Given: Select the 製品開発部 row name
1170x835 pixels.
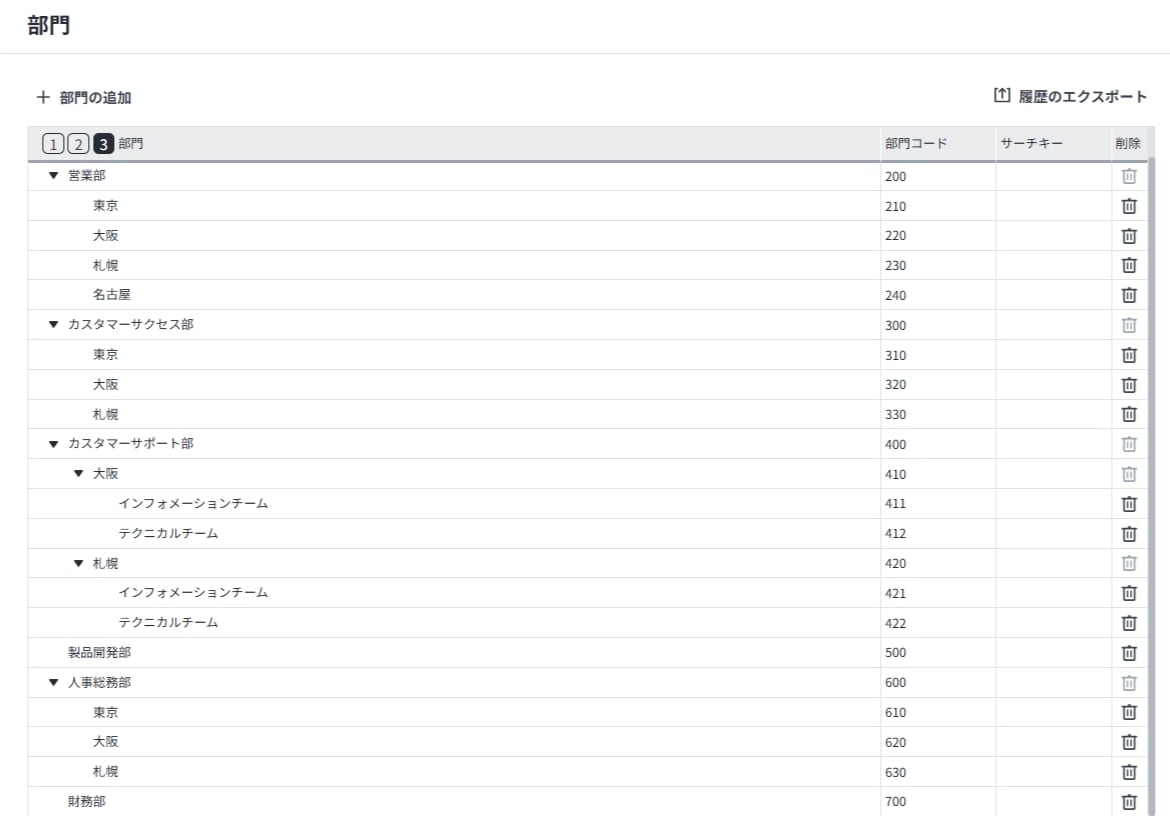Looking at the screenshot, I should click(99, 653).
